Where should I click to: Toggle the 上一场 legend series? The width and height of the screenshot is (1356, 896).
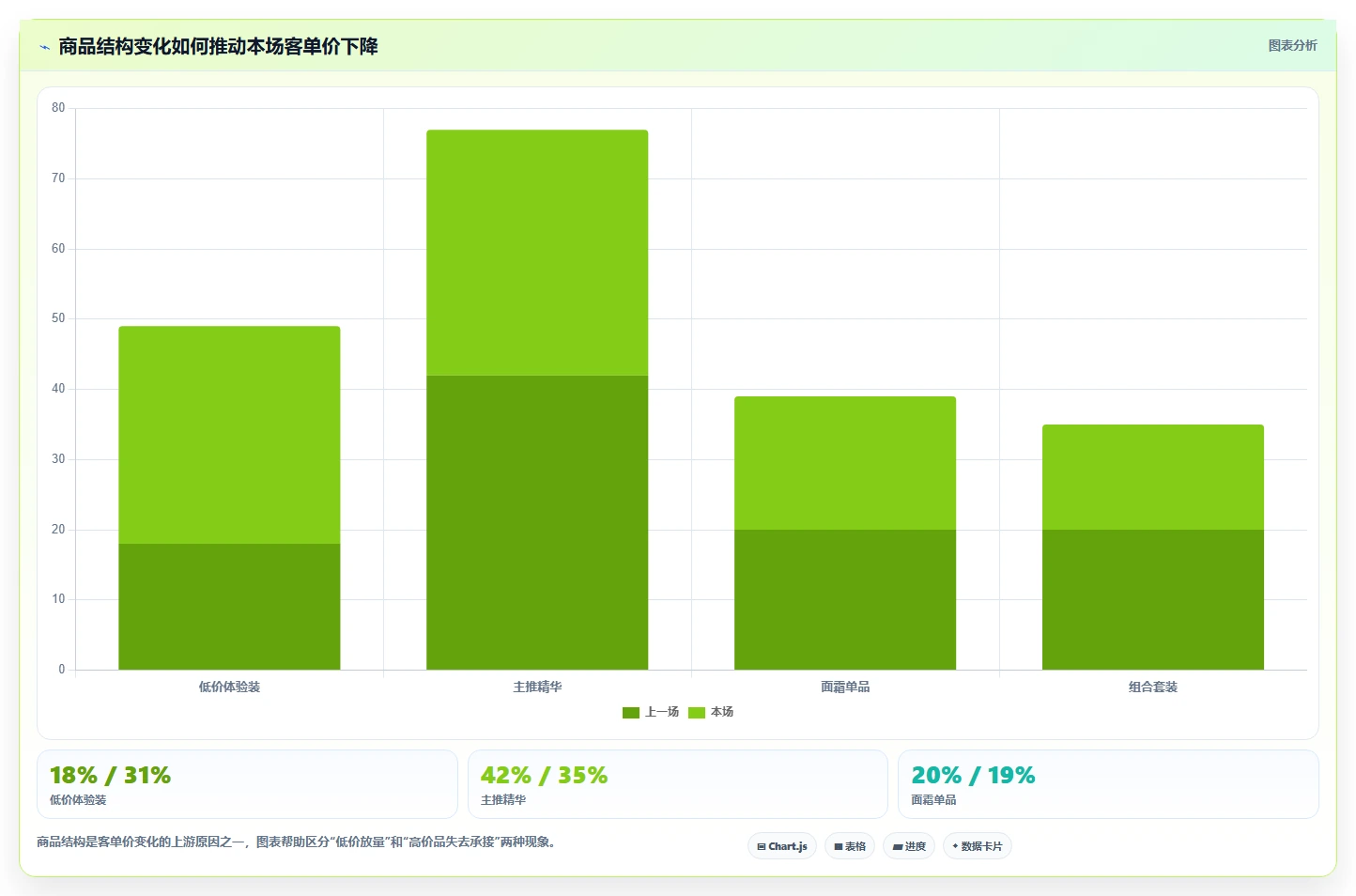651,712
